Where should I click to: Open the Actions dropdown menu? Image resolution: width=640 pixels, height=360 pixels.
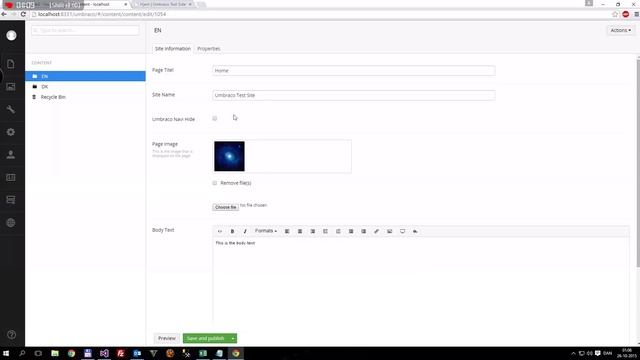point(620,30)
